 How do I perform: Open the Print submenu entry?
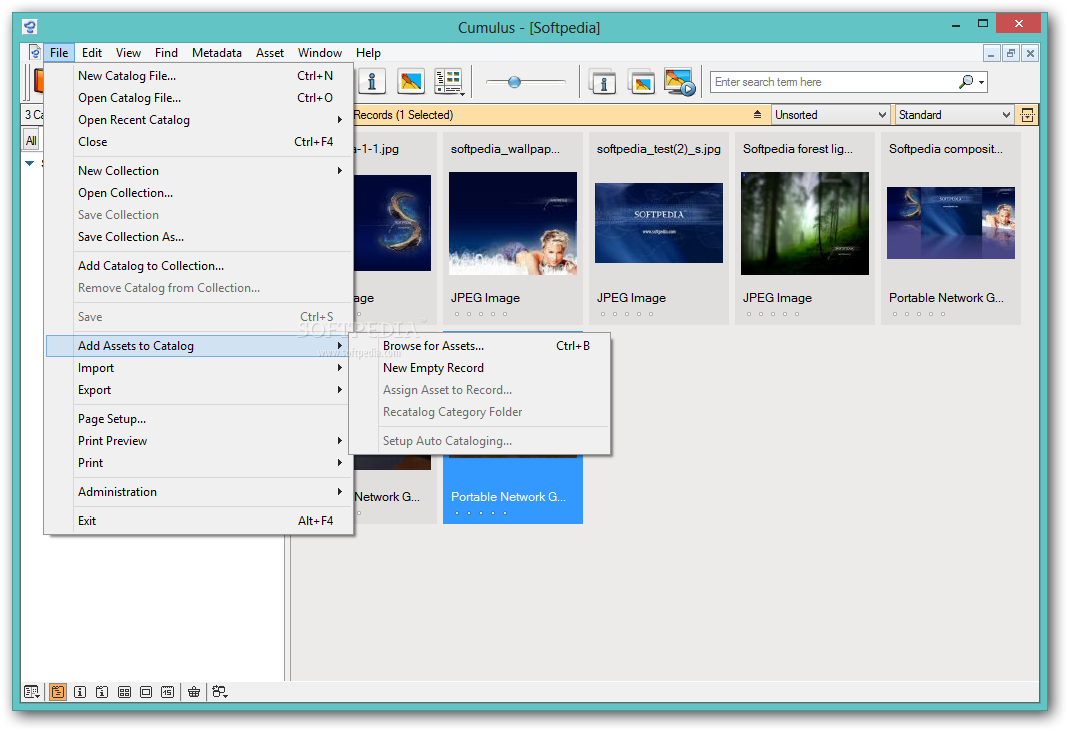(200, 463)
